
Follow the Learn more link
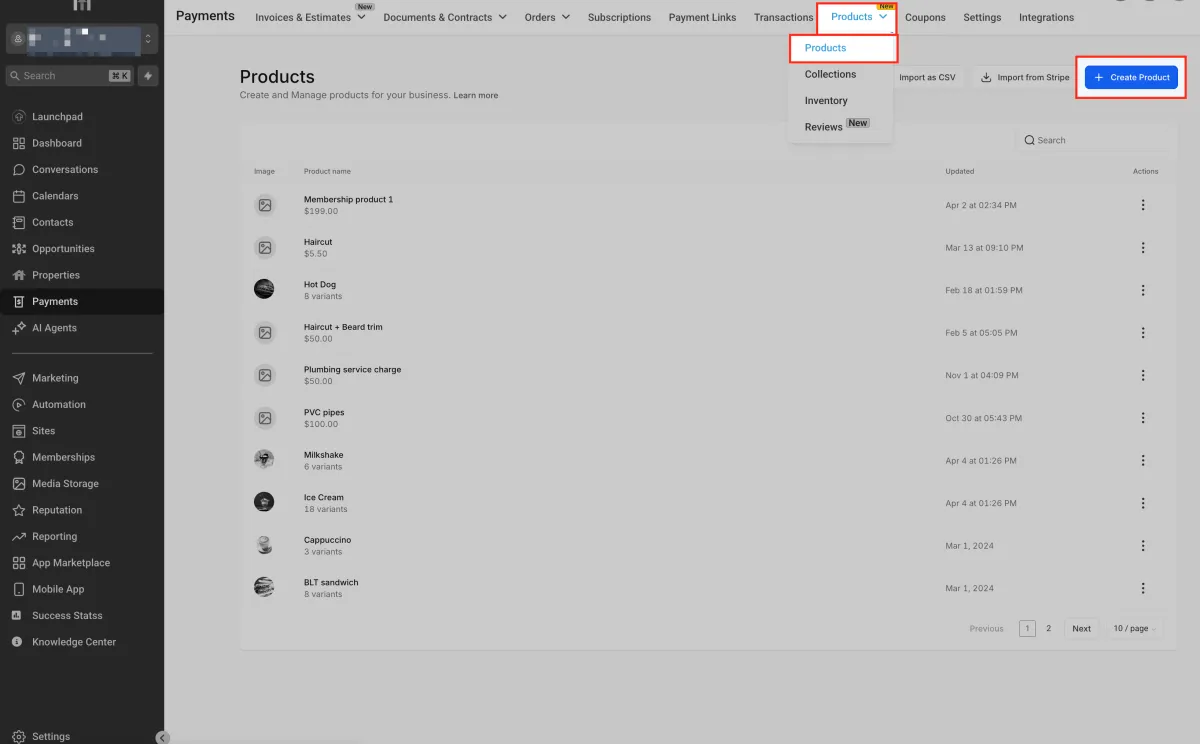[476, 96]
